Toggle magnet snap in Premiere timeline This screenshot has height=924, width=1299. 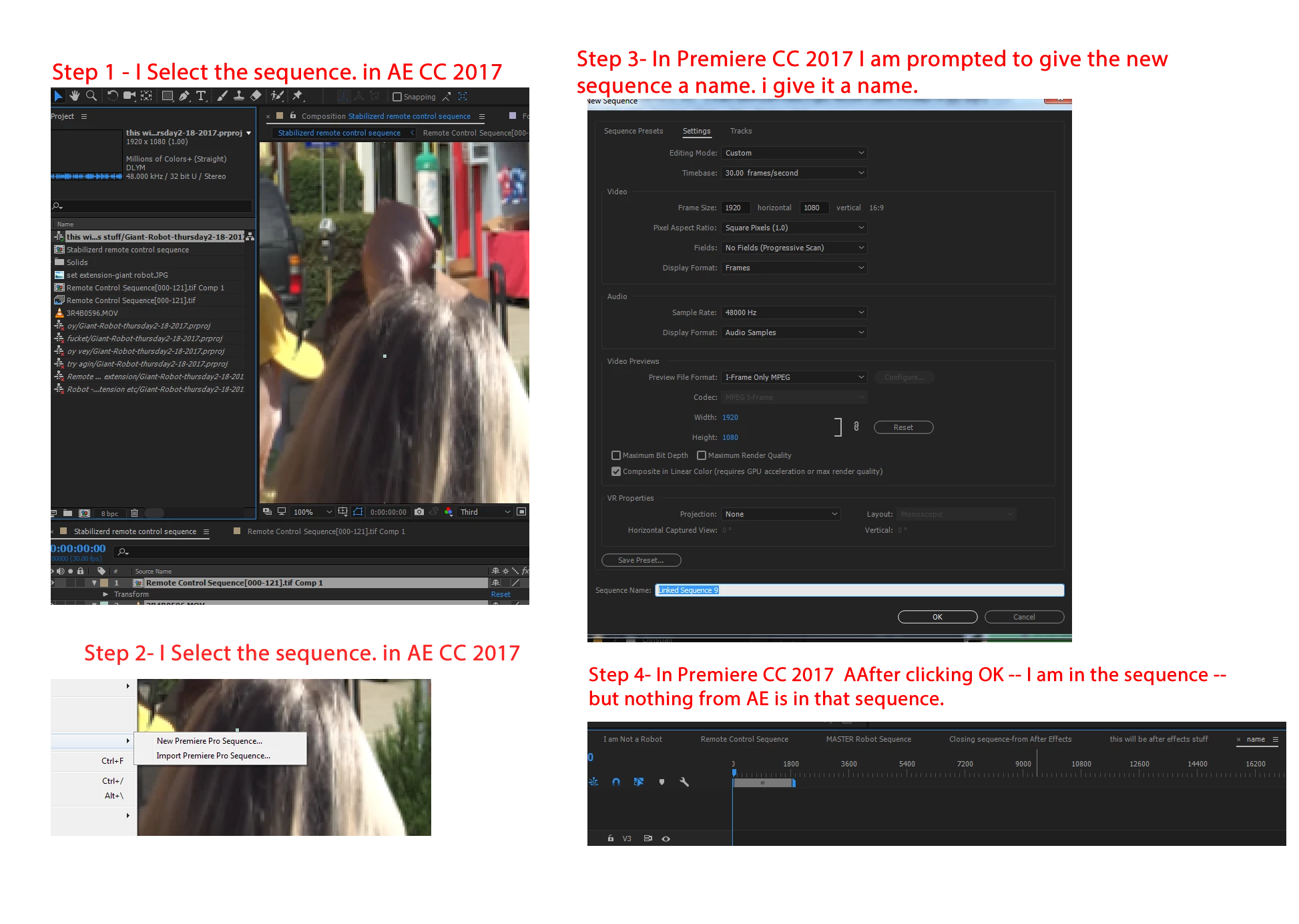pos(616,782)
